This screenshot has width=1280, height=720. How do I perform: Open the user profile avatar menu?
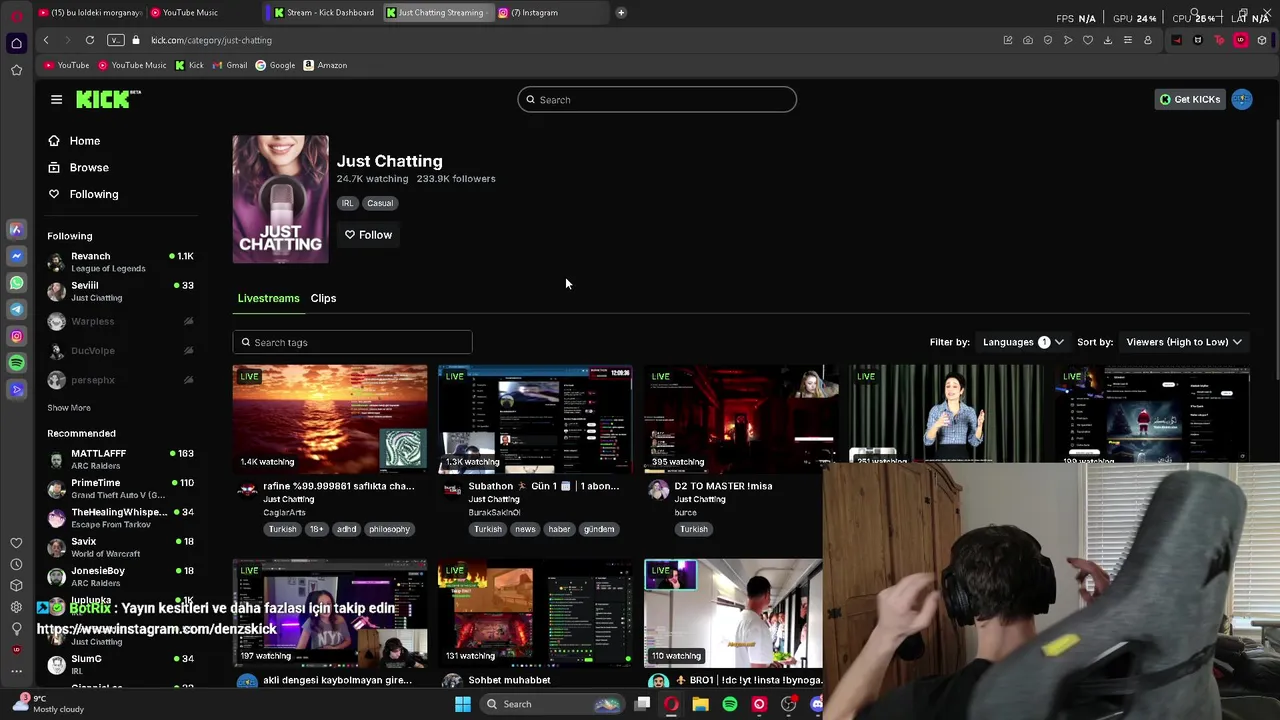tap(1242, 99)
